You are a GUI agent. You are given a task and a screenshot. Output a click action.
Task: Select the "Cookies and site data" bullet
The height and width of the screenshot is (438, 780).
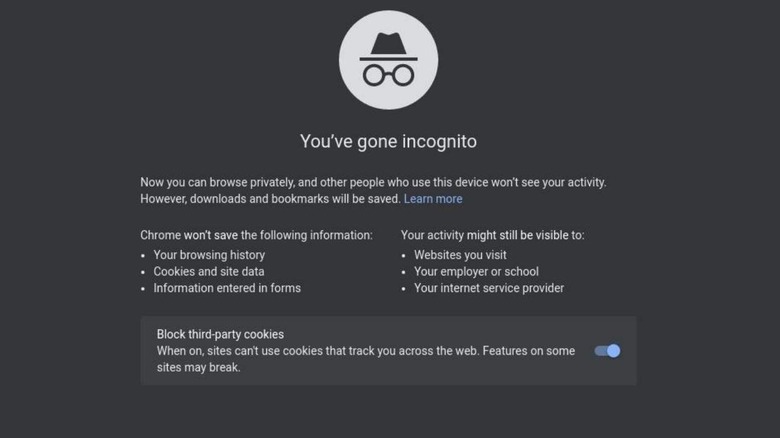click(x=210, y=271)
